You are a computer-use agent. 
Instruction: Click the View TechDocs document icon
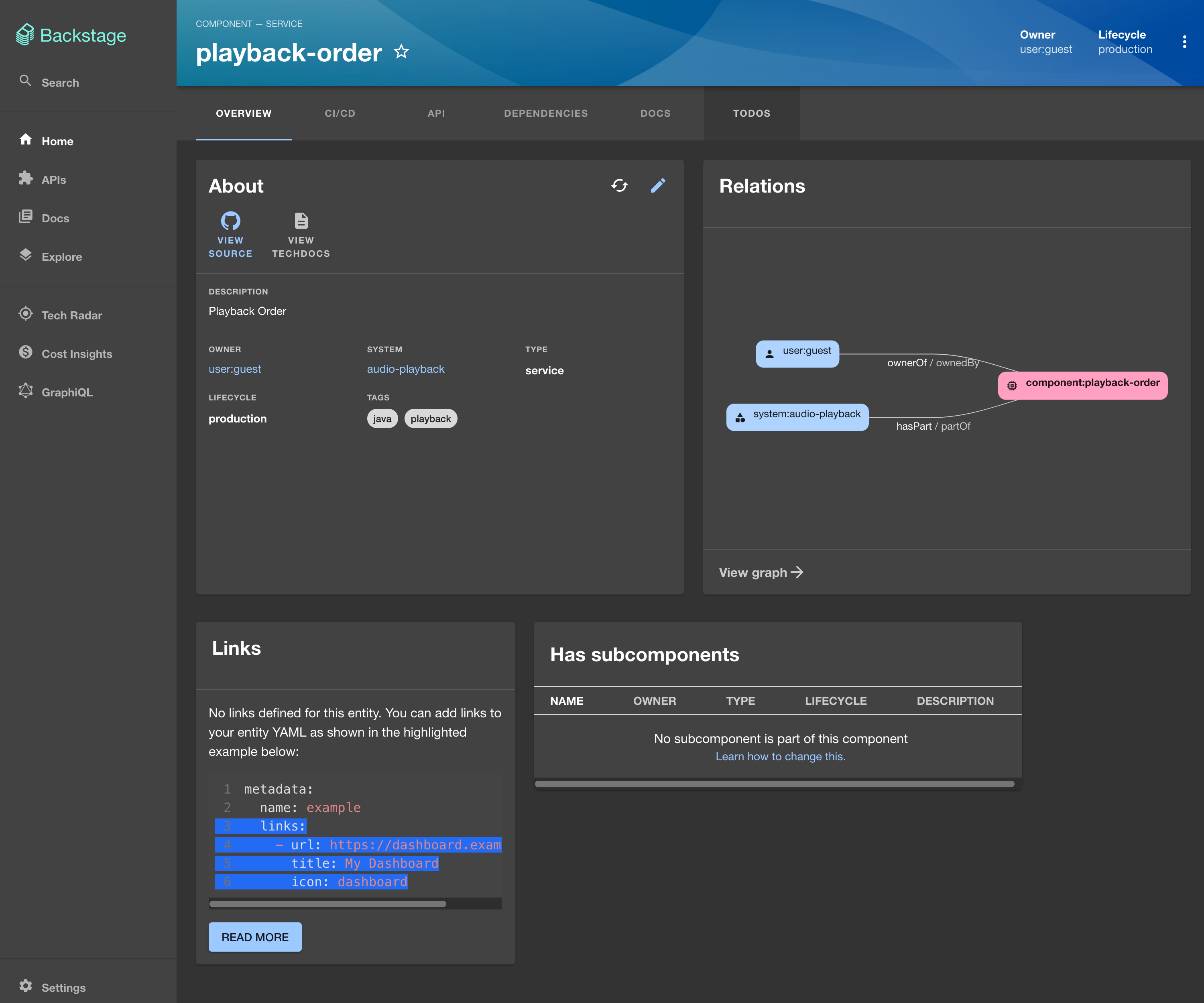[301, 221]
